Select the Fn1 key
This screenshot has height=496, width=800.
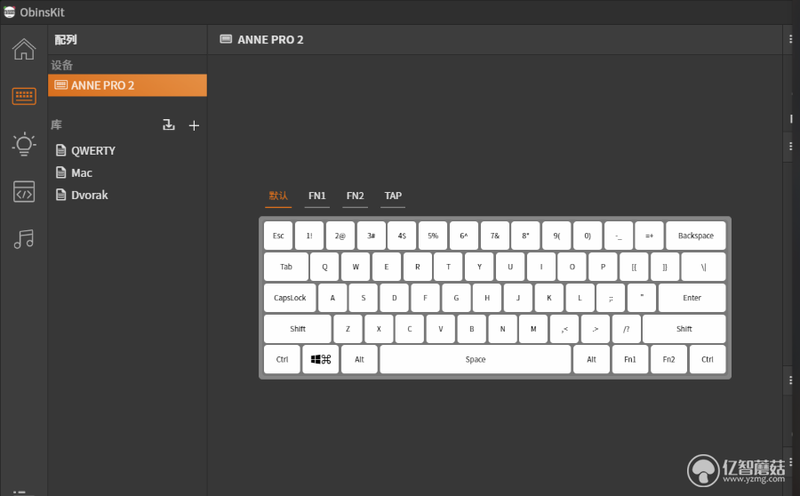[630, 360]
